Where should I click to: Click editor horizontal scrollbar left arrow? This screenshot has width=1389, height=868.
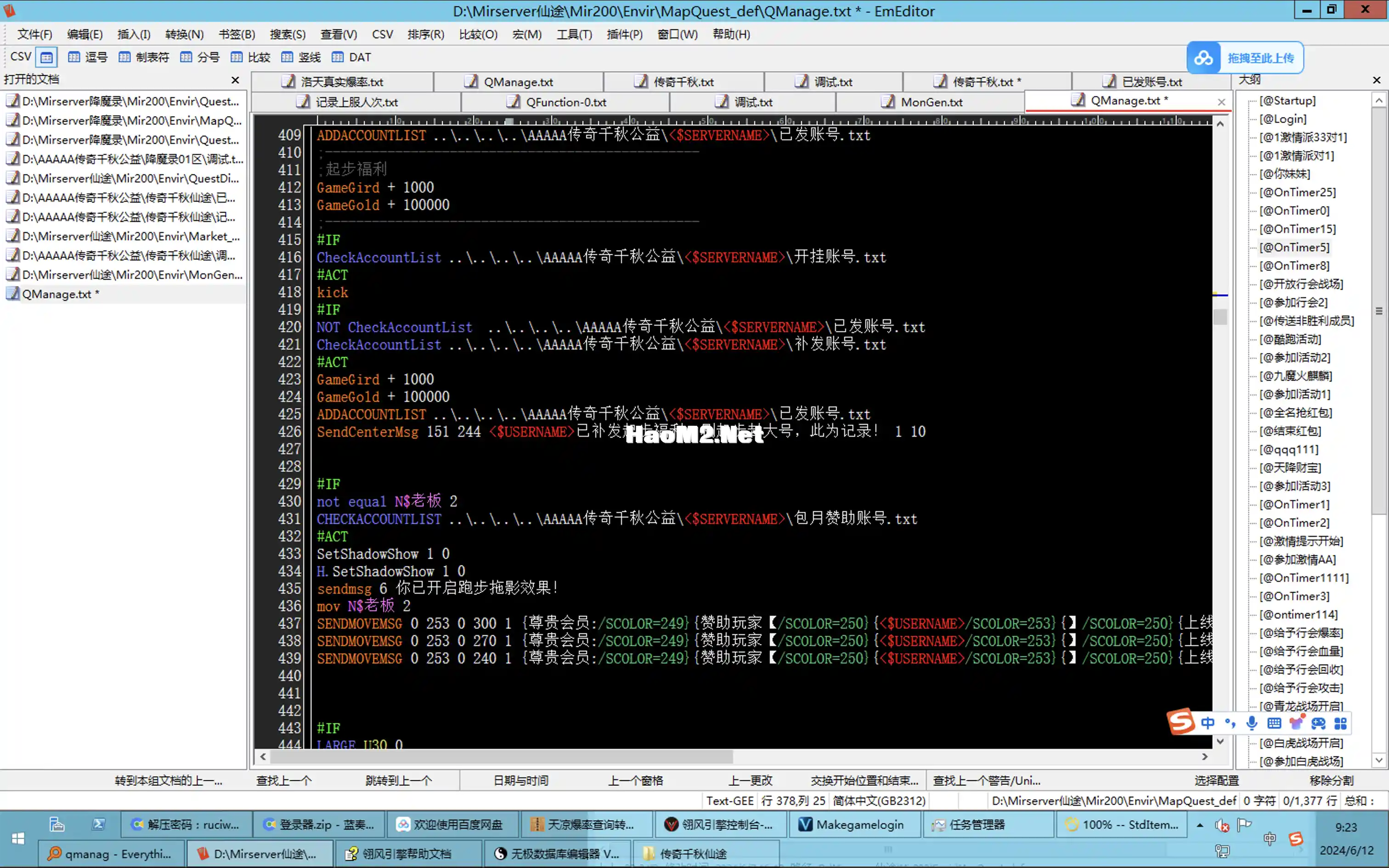(x=263, y=757)
